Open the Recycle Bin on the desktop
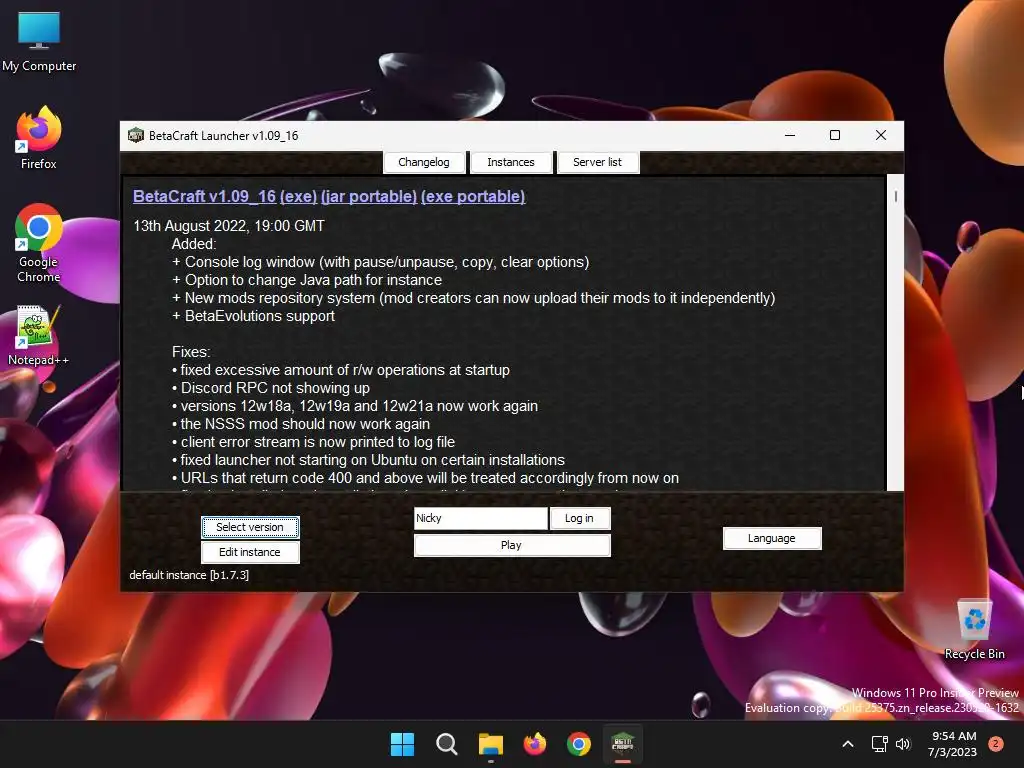The image size is (1024, 768). click(974, 630)
